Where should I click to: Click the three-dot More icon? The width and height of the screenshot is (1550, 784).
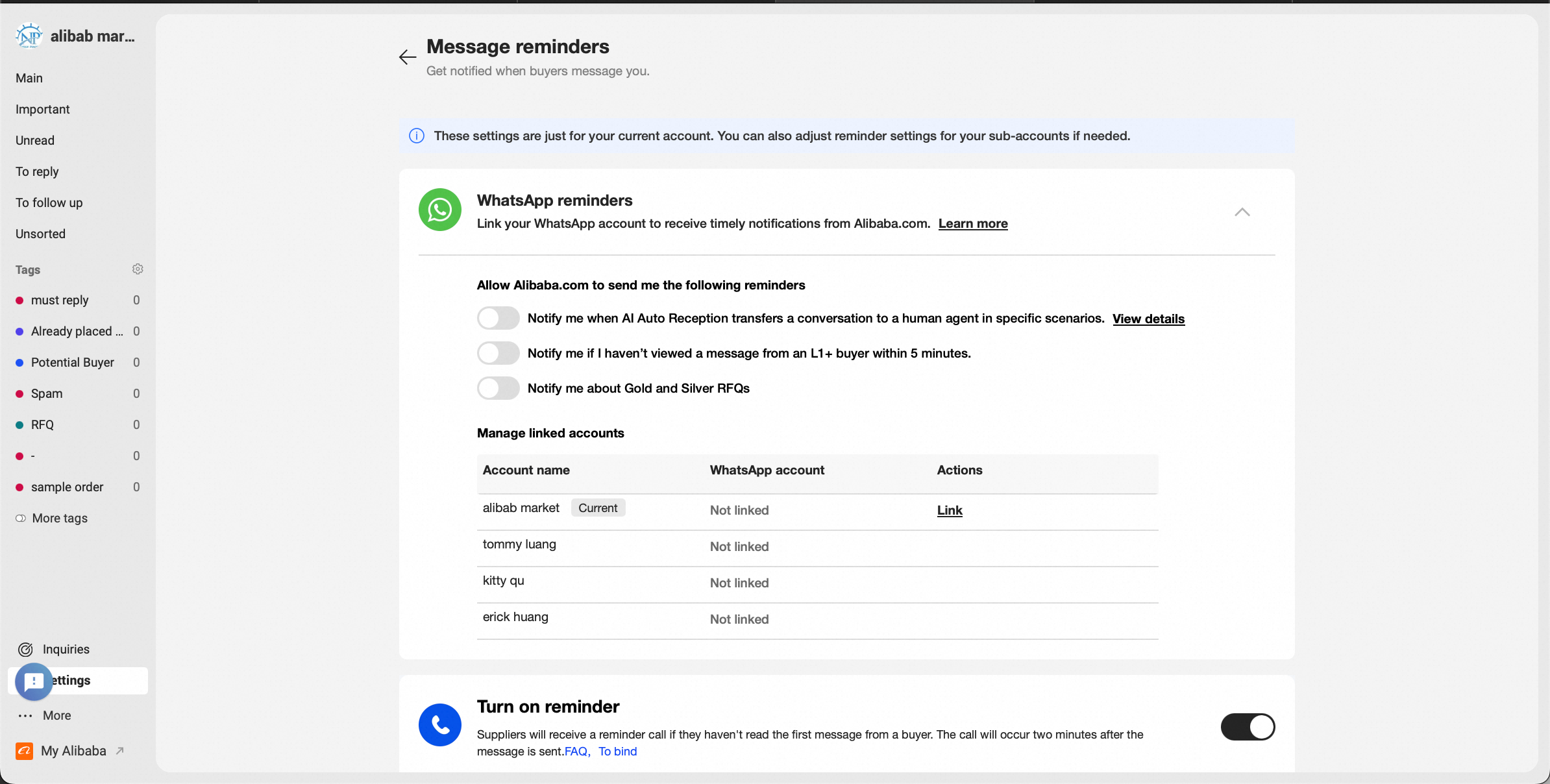[x=26, y=715]
